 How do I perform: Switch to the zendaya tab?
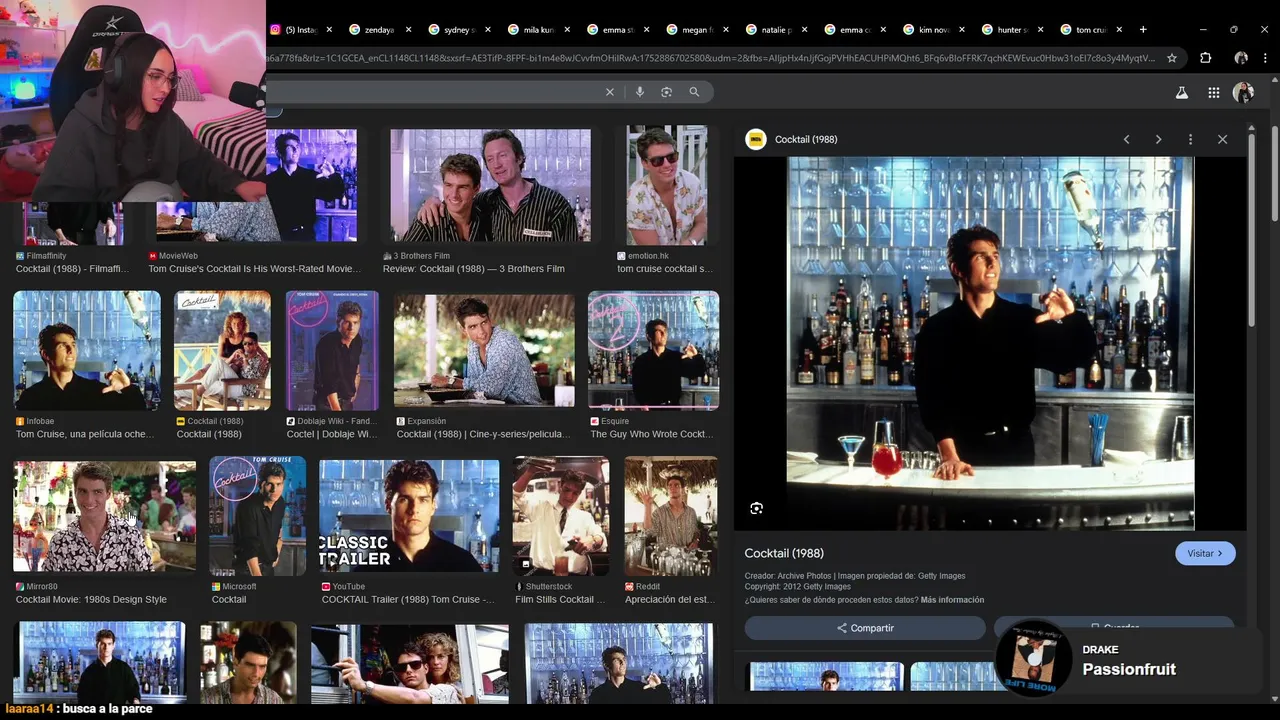(377, 30)
